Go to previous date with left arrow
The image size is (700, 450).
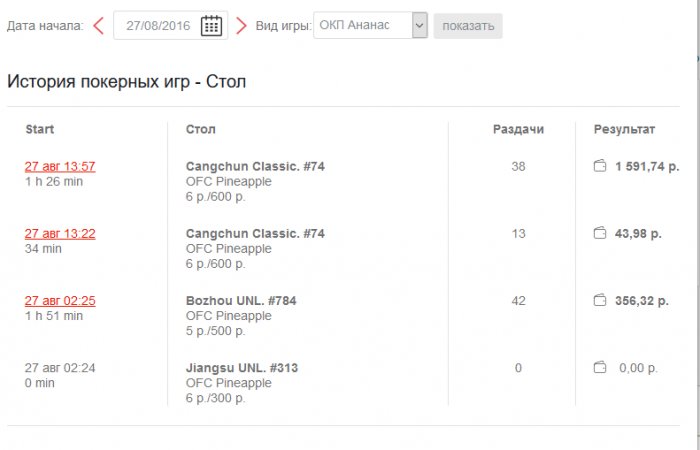98,26
